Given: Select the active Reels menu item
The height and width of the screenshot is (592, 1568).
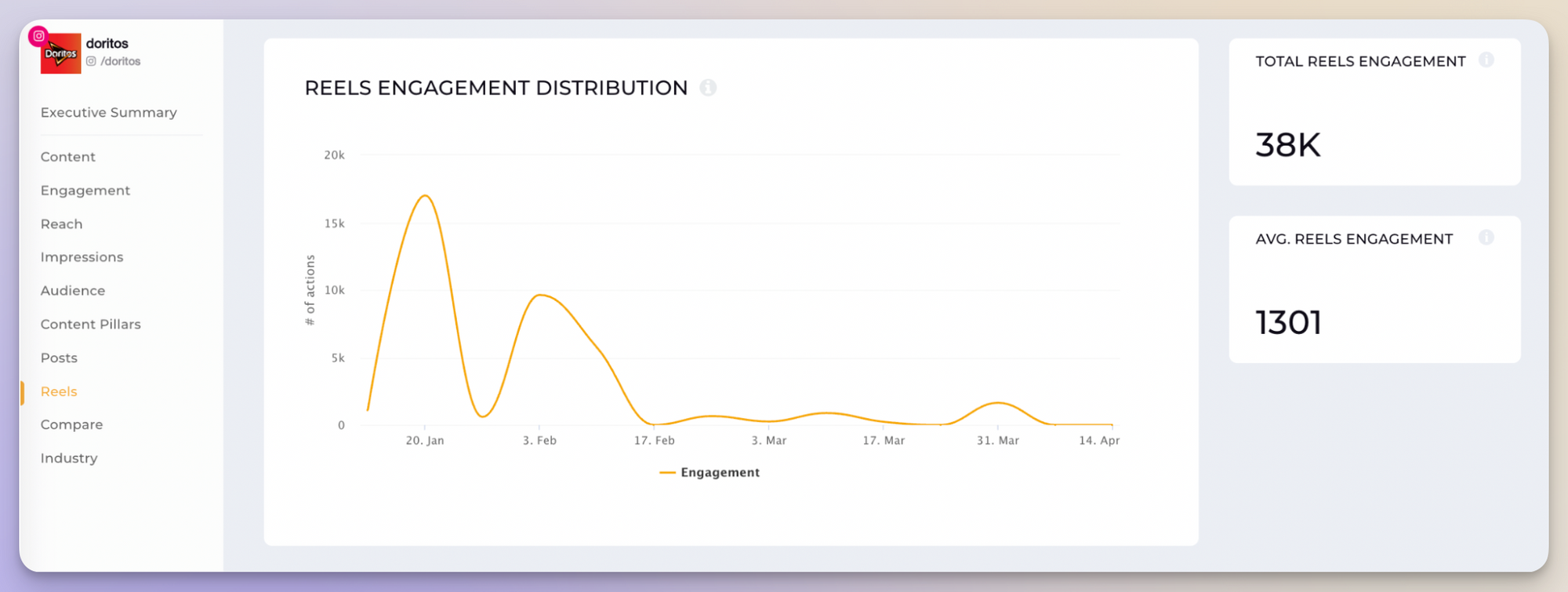Looking at the screenshot, I should click(x=59, y=391).
